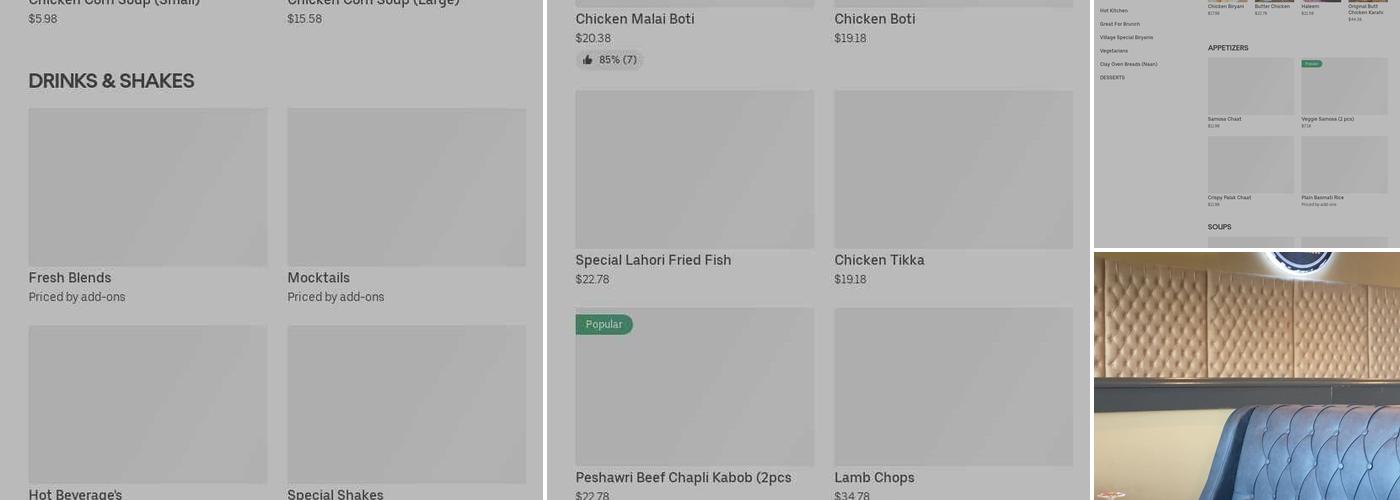Jump to the DESSERTS category

[x=1112, y=78]
